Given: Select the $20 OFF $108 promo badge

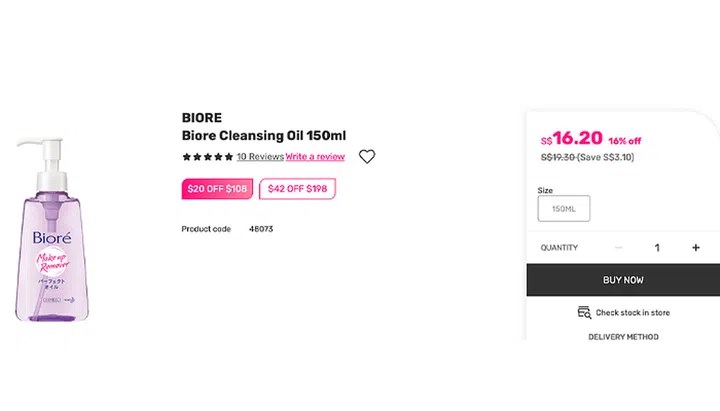Looking at the screenshot, I should click(217, 189).
